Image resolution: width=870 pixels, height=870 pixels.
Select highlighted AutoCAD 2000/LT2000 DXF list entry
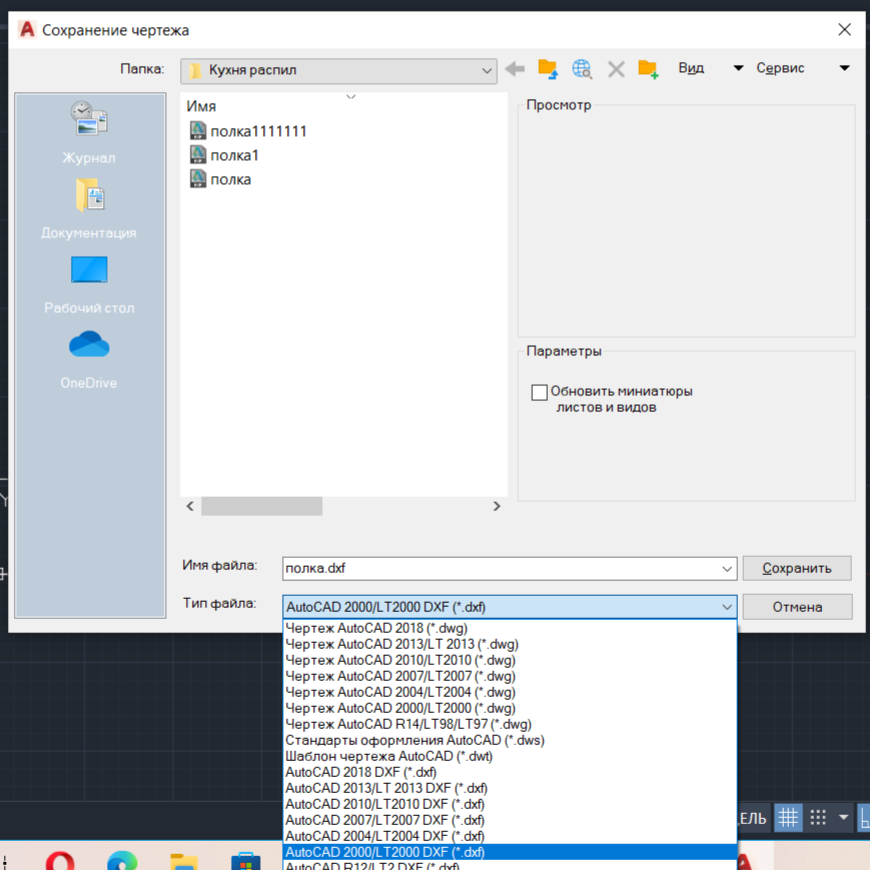(x=509, y=852)
